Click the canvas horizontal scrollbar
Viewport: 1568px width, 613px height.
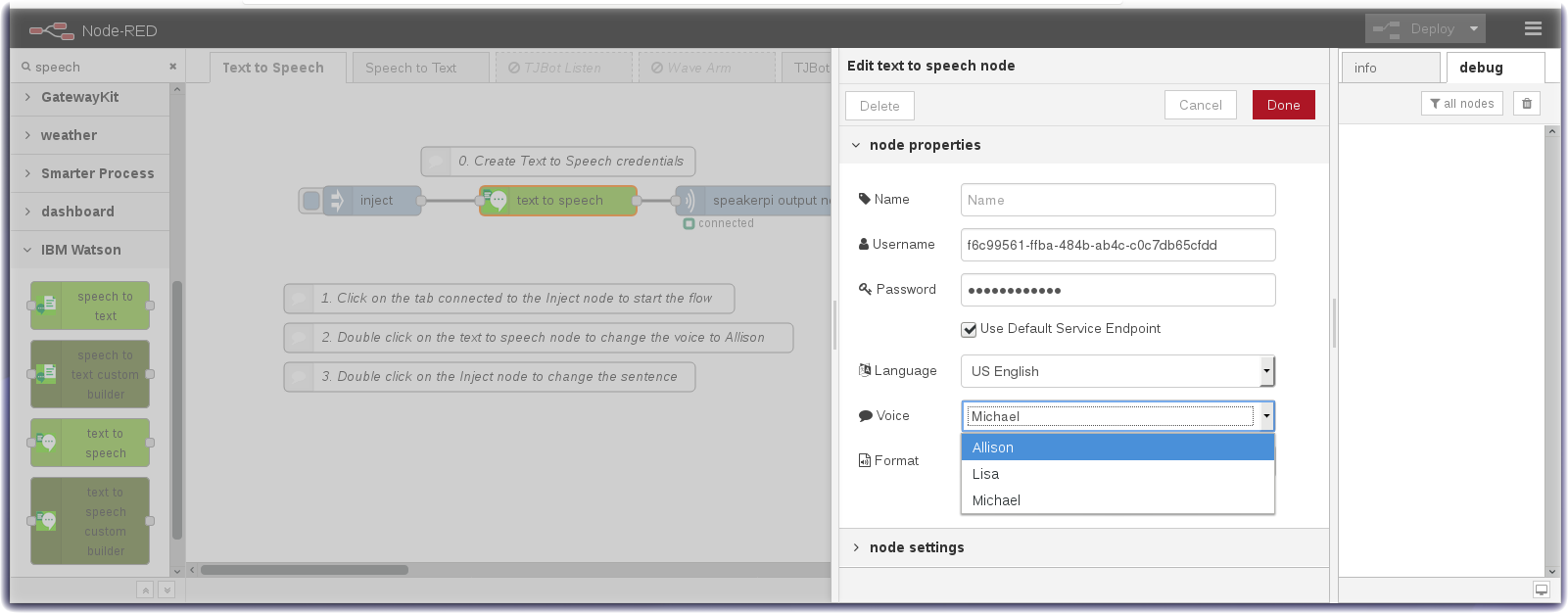point(305,570)
